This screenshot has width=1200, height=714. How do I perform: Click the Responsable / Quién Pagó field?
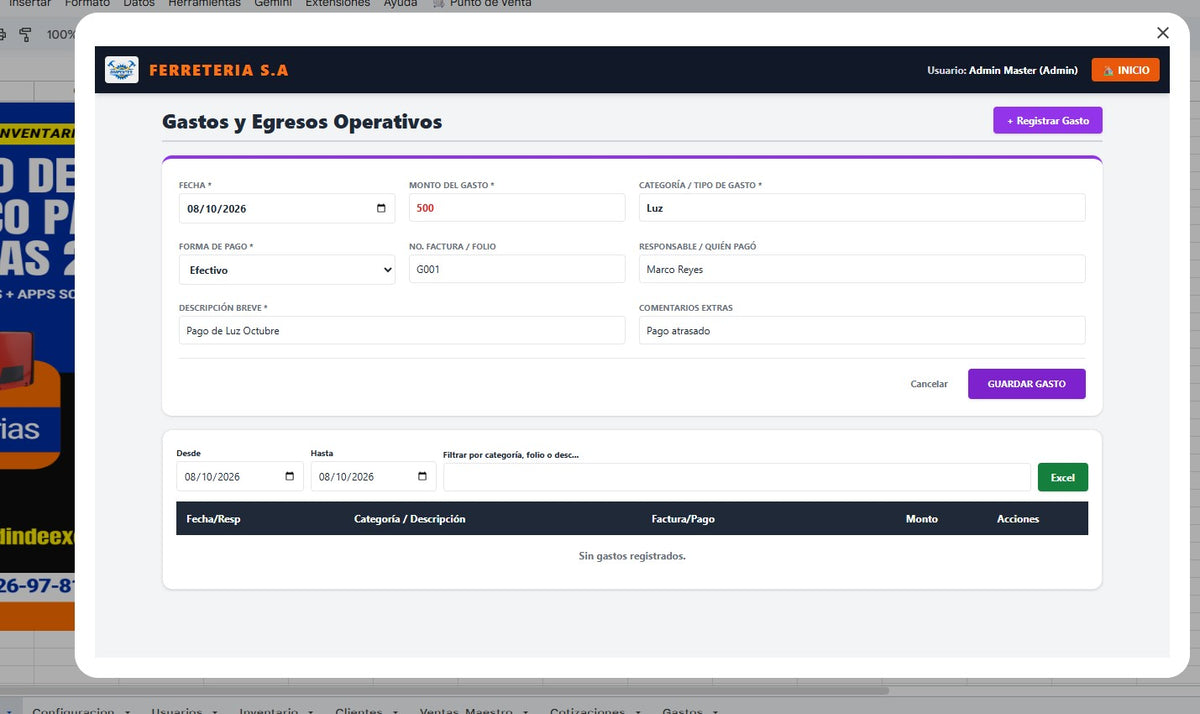click(x=862, y=269)
